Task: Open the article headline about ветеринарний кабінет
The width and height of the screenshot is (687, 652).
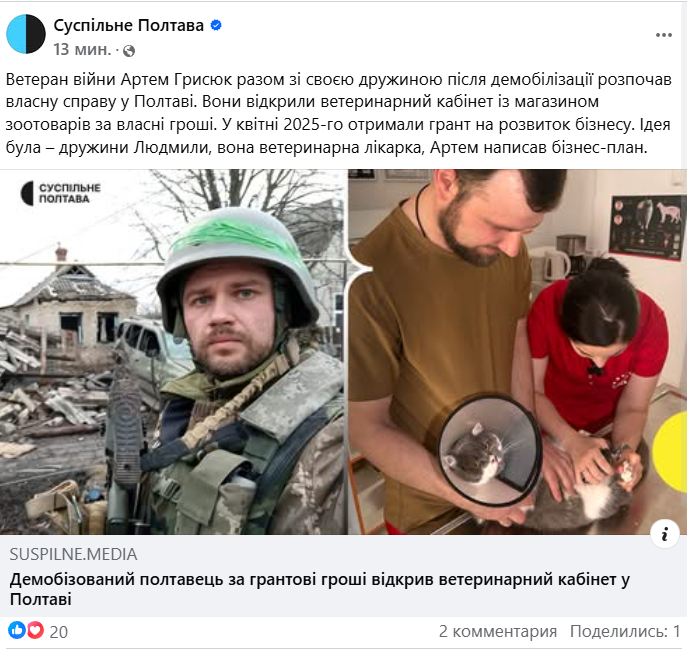Action: (x=320, y=589)
